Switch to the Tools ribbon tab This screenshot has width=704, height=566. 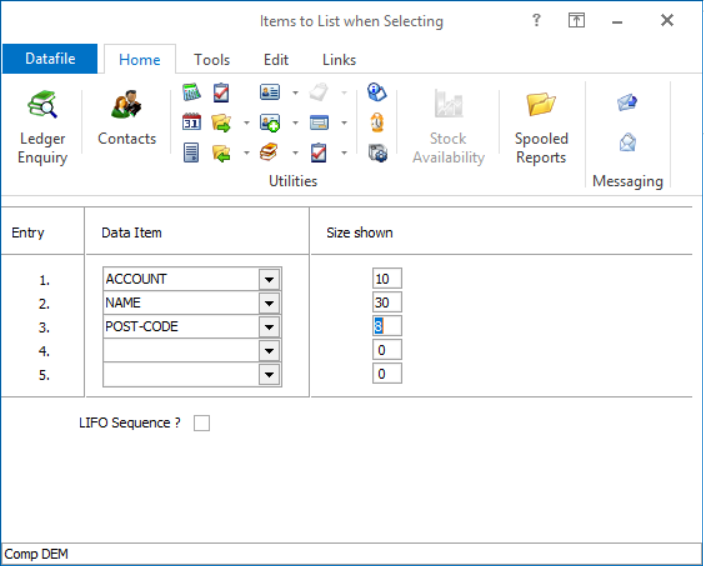pos(211,60)
